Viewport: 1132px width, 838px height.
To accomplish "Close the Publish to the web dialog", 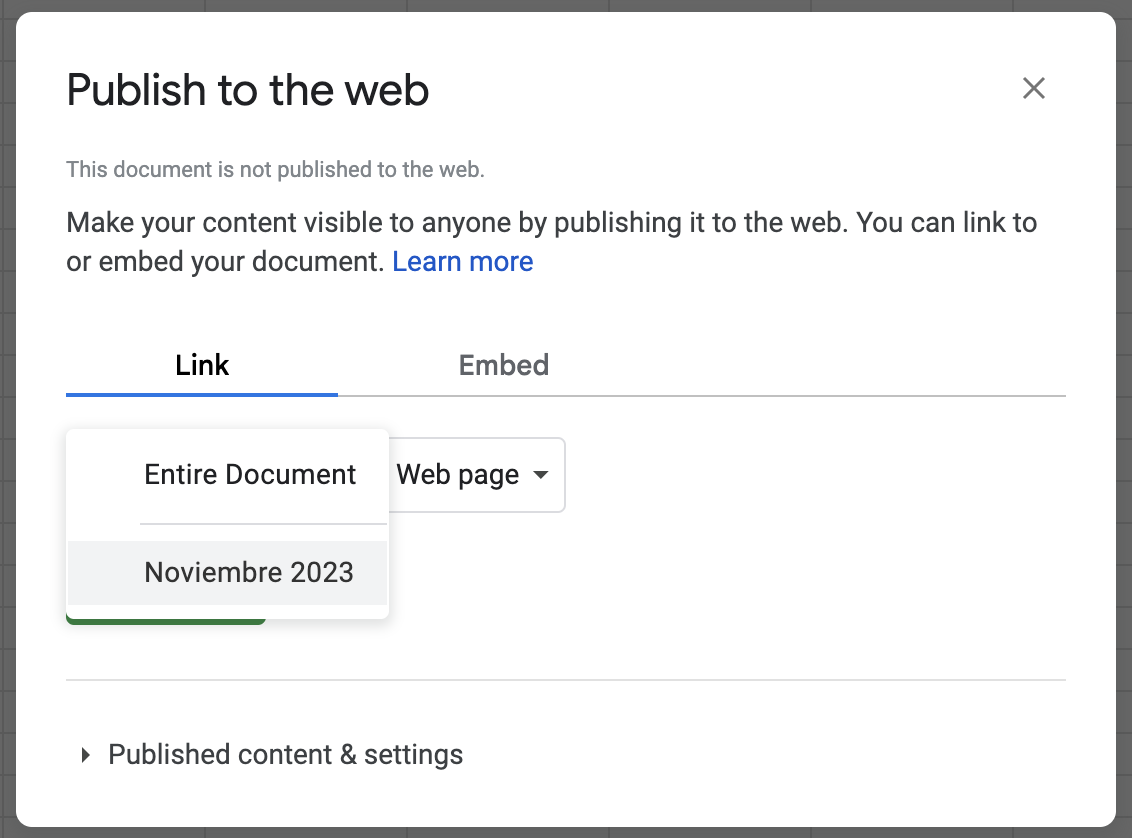I will pyautogui.click(x=1033, y=88).
